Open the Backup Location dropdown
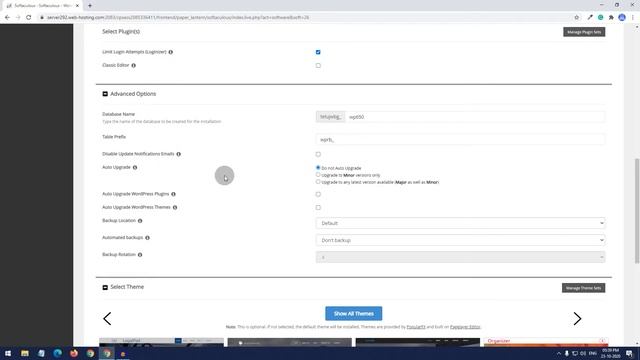 click(460, 223)
